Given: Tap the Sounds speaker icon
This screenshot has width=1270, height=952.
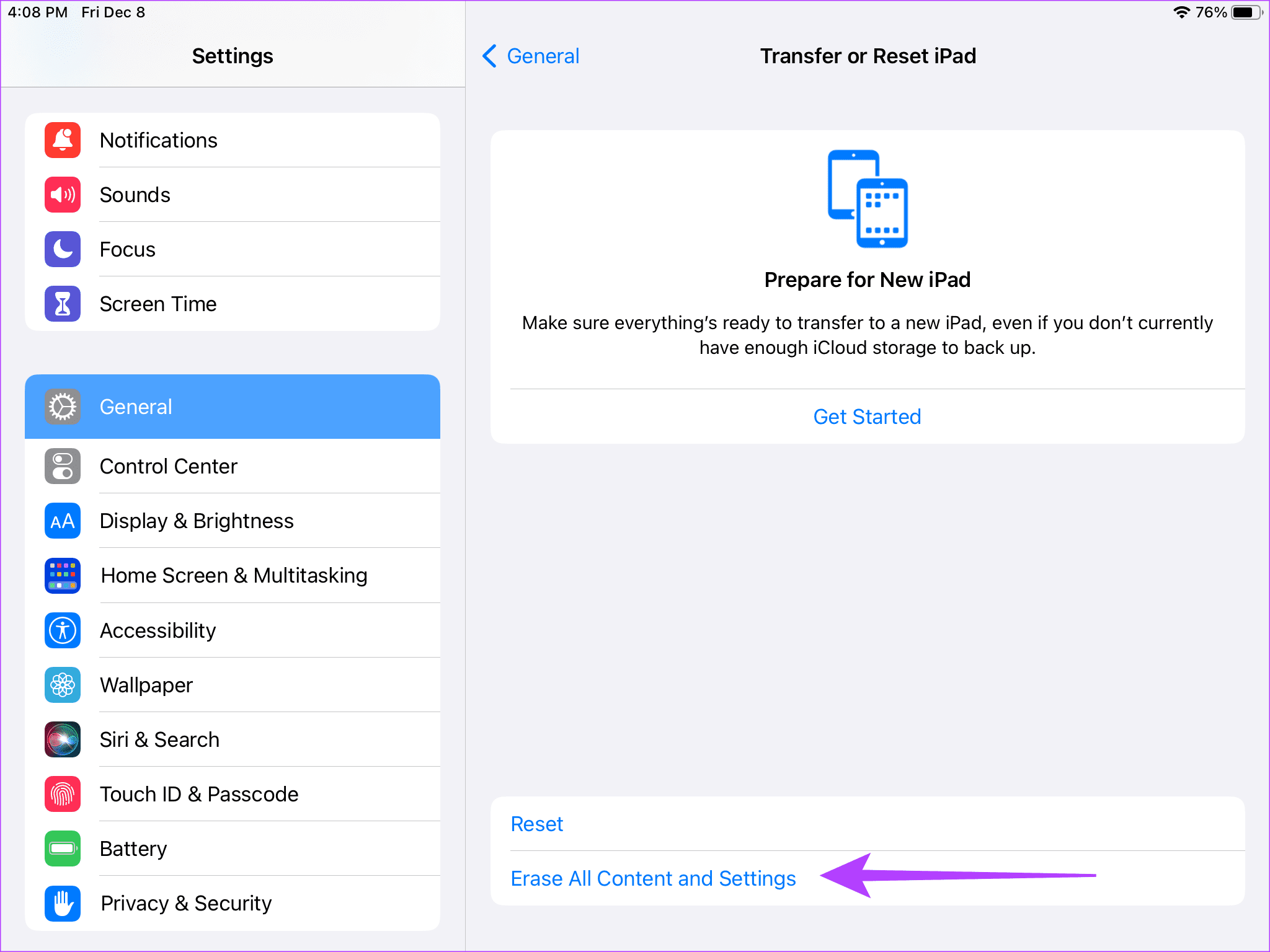Looking at the screenshot, I should [63, 195].
